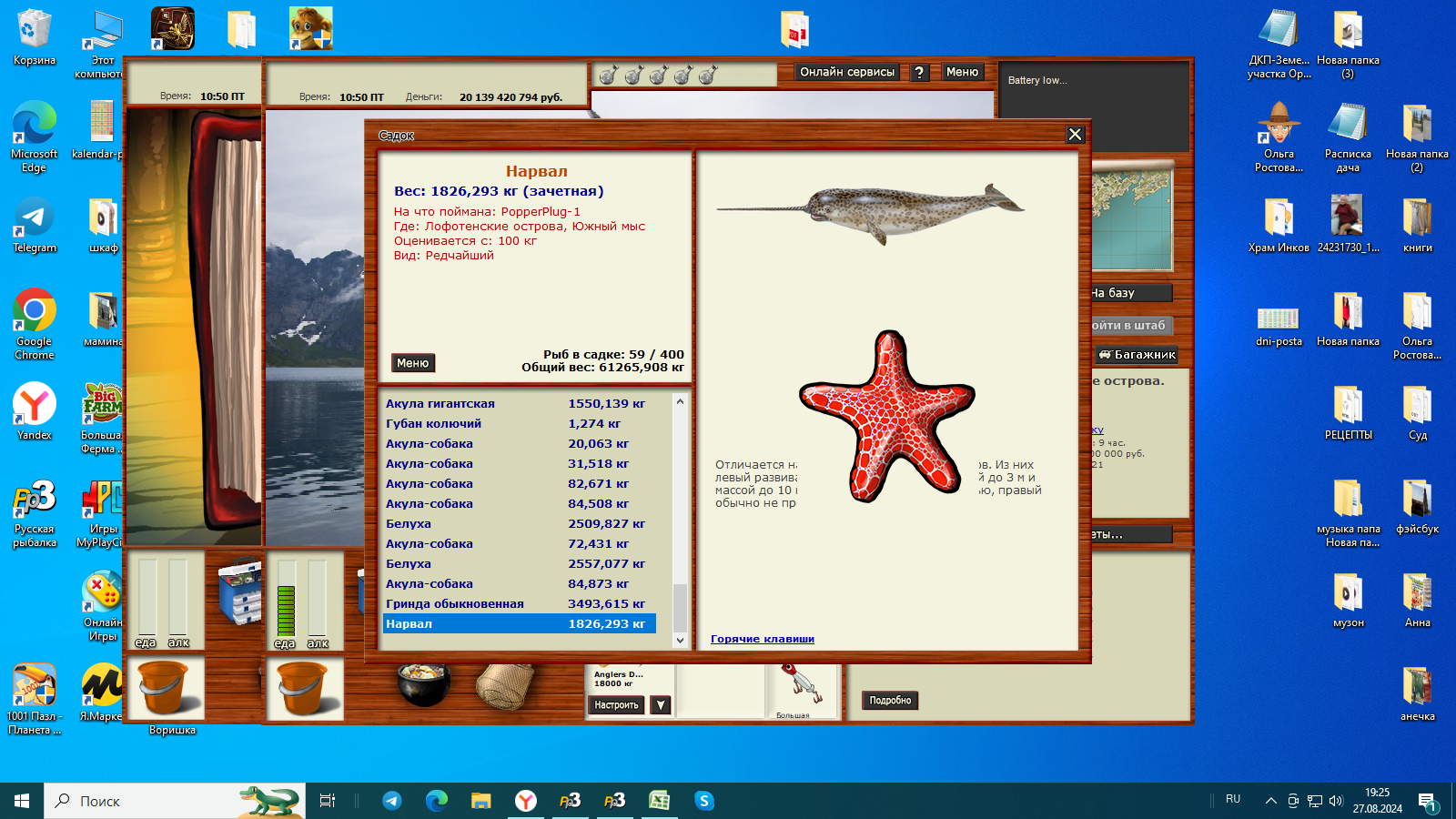Viewport: 1456px width, 819px height.
Task: Click the Меню button in the Садок panel
Action: [412, 363]
